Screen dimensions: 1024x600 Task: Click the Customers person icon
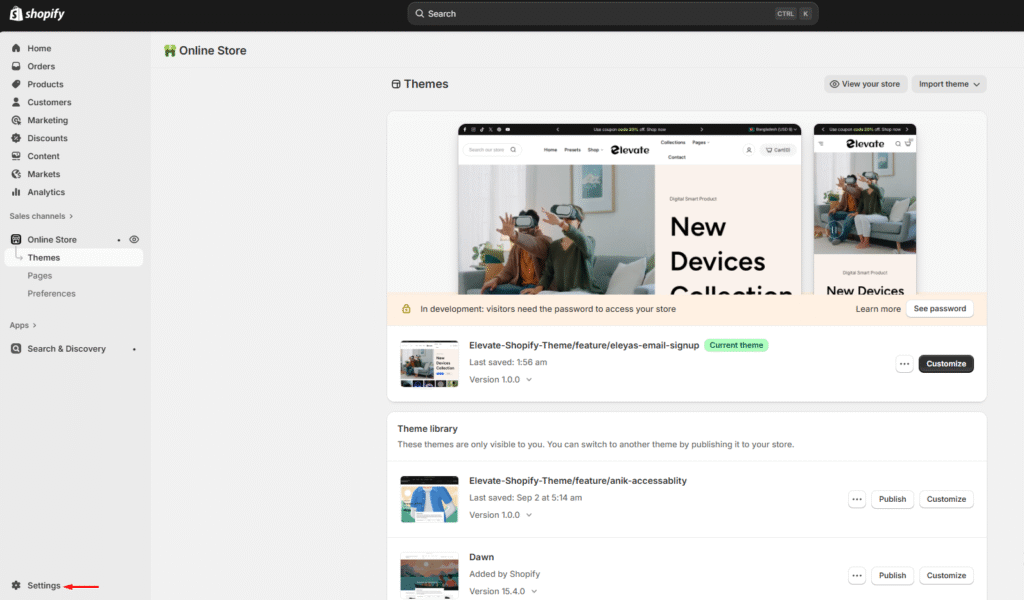tap(16, 102)
